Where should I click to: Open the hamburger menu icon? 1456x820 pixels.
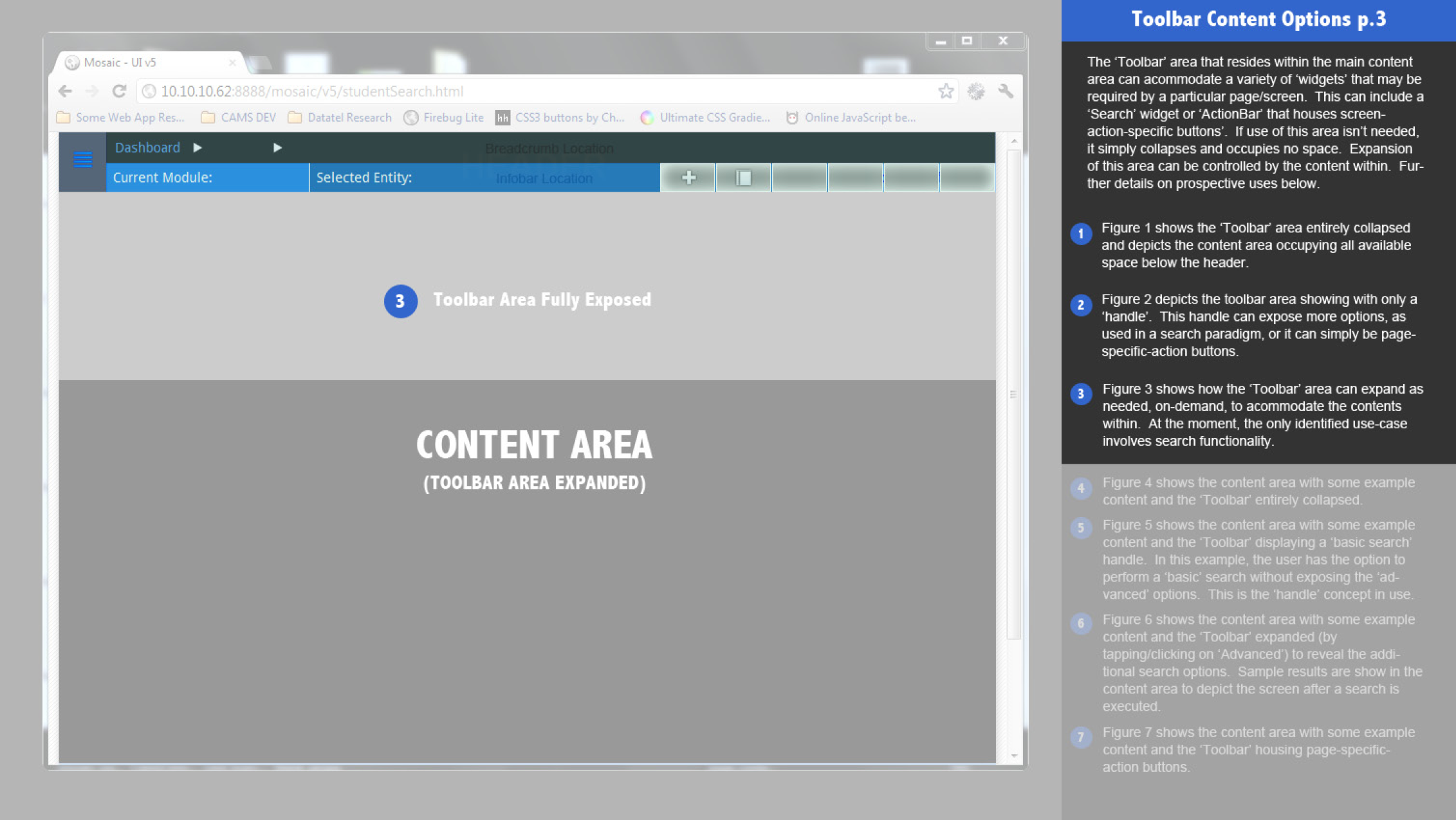point(82,159)
